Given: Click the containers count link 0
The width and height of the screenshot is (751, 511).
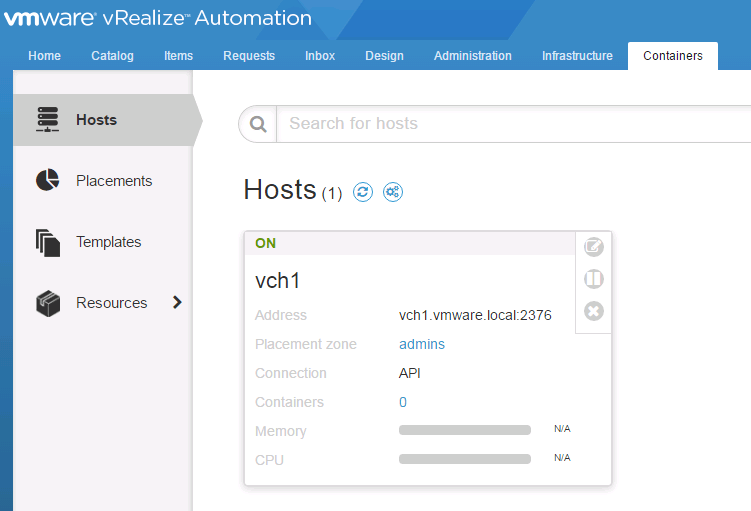Looking at the screenshot, I should pyautogui.click(x=403, y=402).
